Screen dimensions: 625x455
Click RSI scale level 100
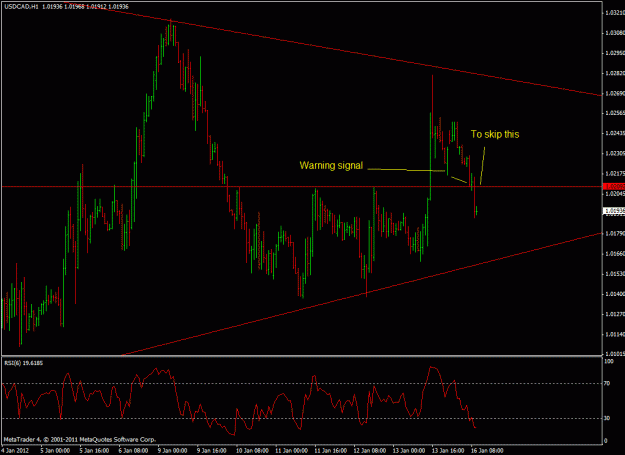609,361
